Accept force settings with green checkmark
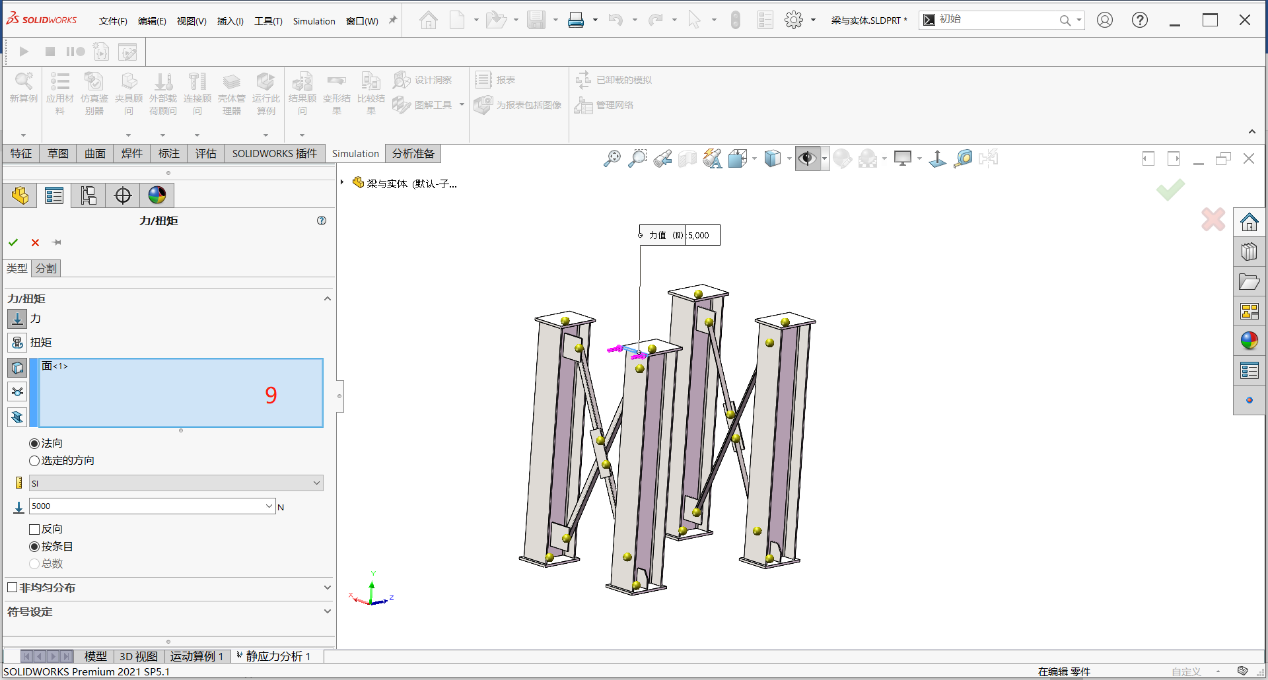1268x680 pixels. click(13, 243)
